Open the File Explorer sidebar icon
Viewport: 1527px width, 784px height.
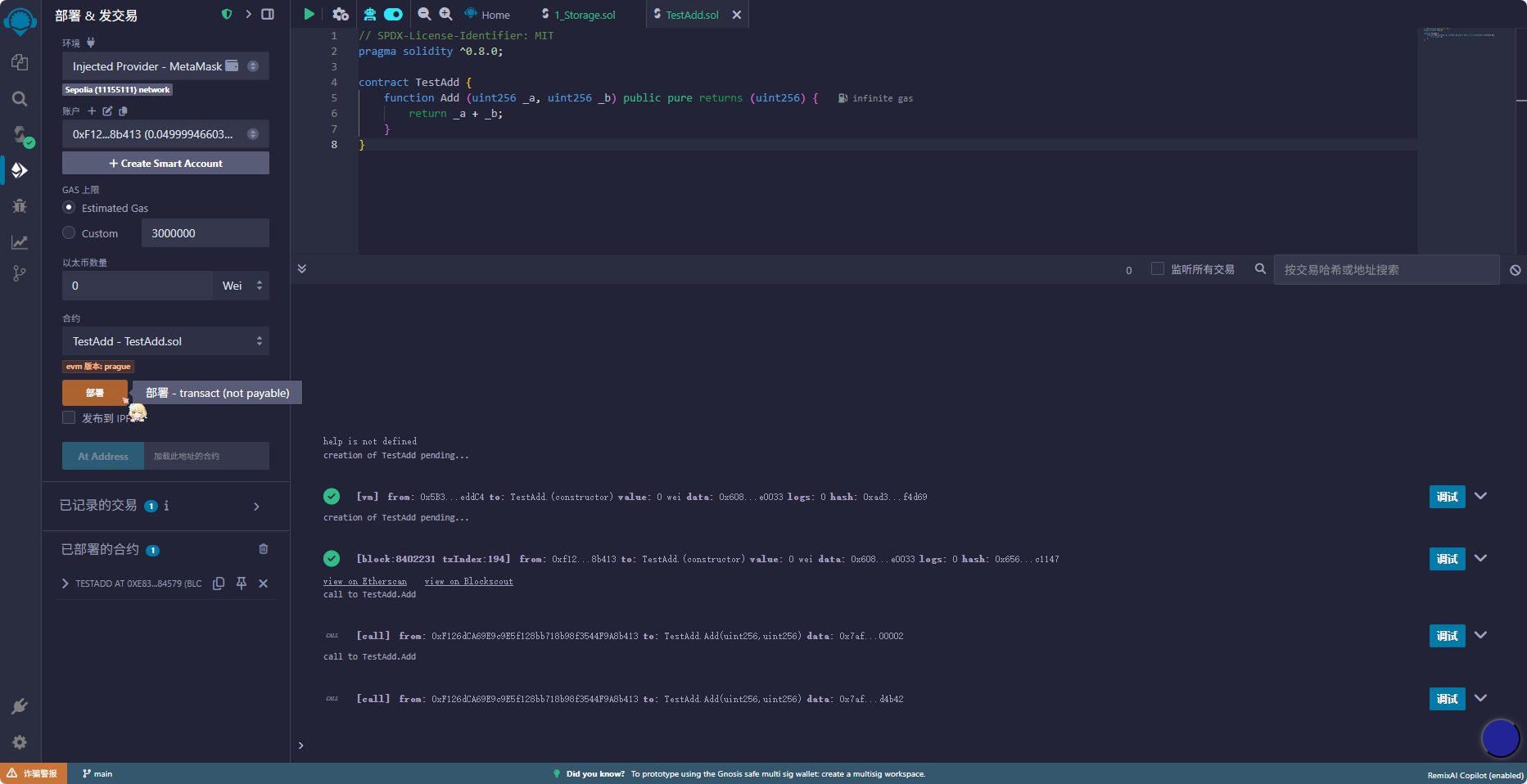20,63
